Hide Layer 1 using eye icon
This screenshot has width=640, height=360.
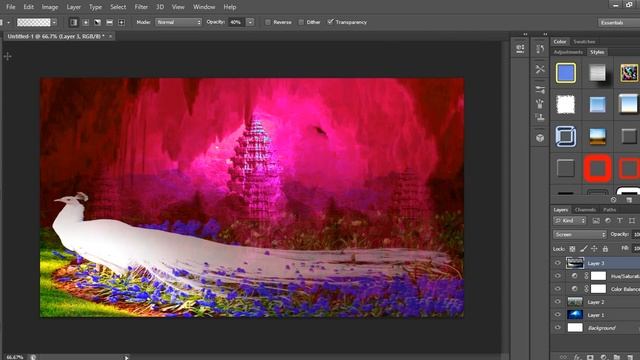click(x=558, y=315)
